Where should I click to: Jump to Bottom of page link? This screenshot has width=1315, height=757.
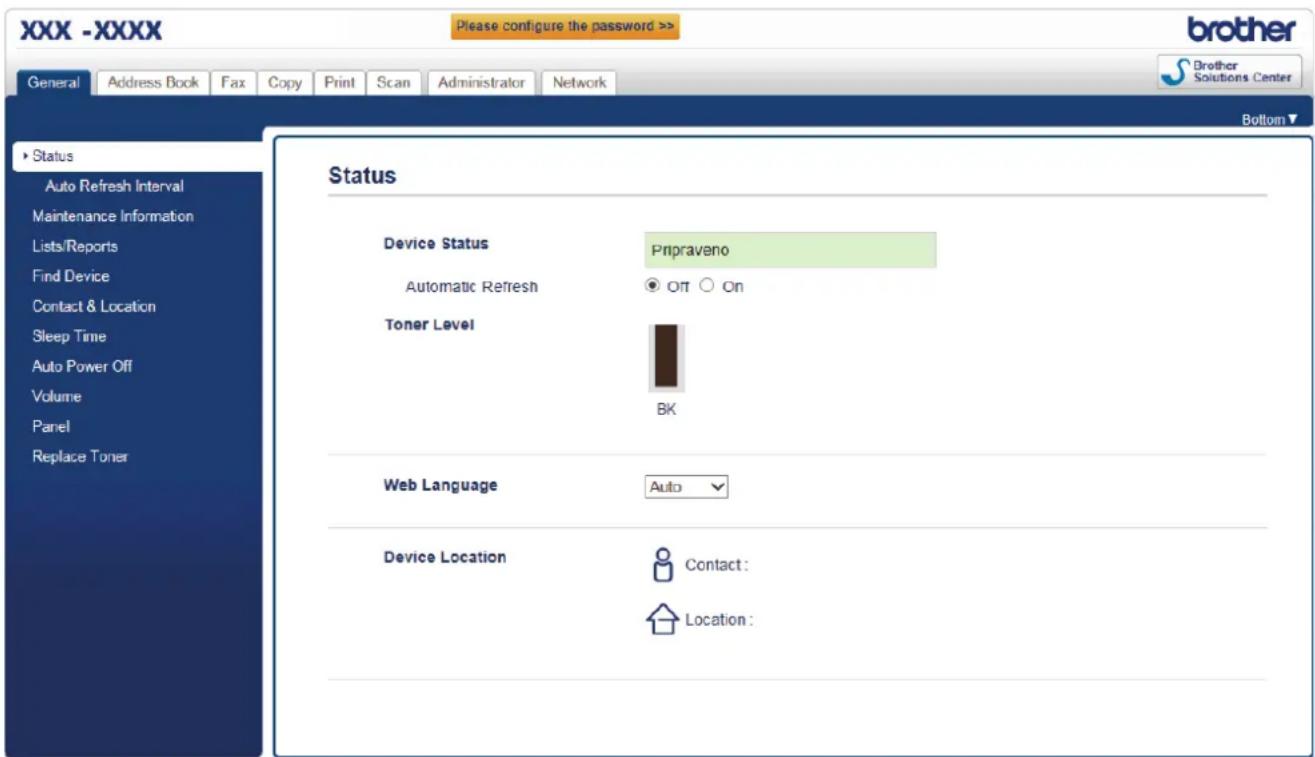pyautogui.click(x=1269, y=119)
